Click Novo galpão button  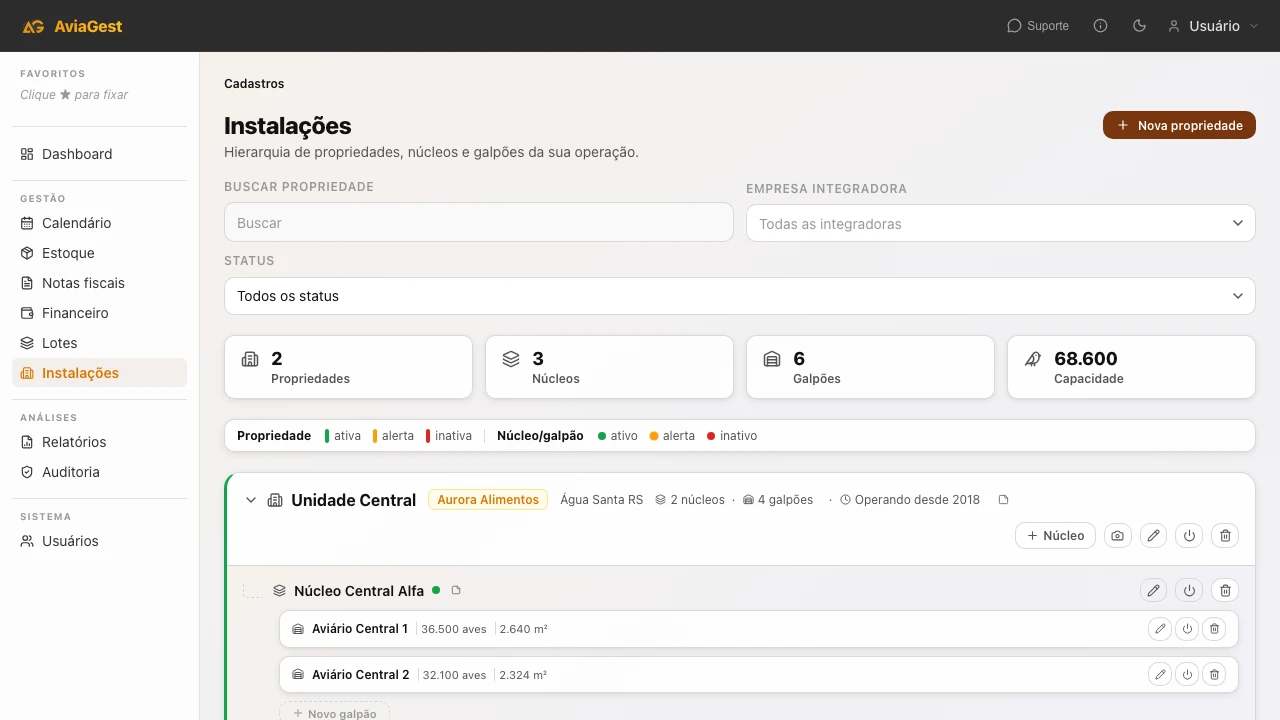(x=334, y=712)
